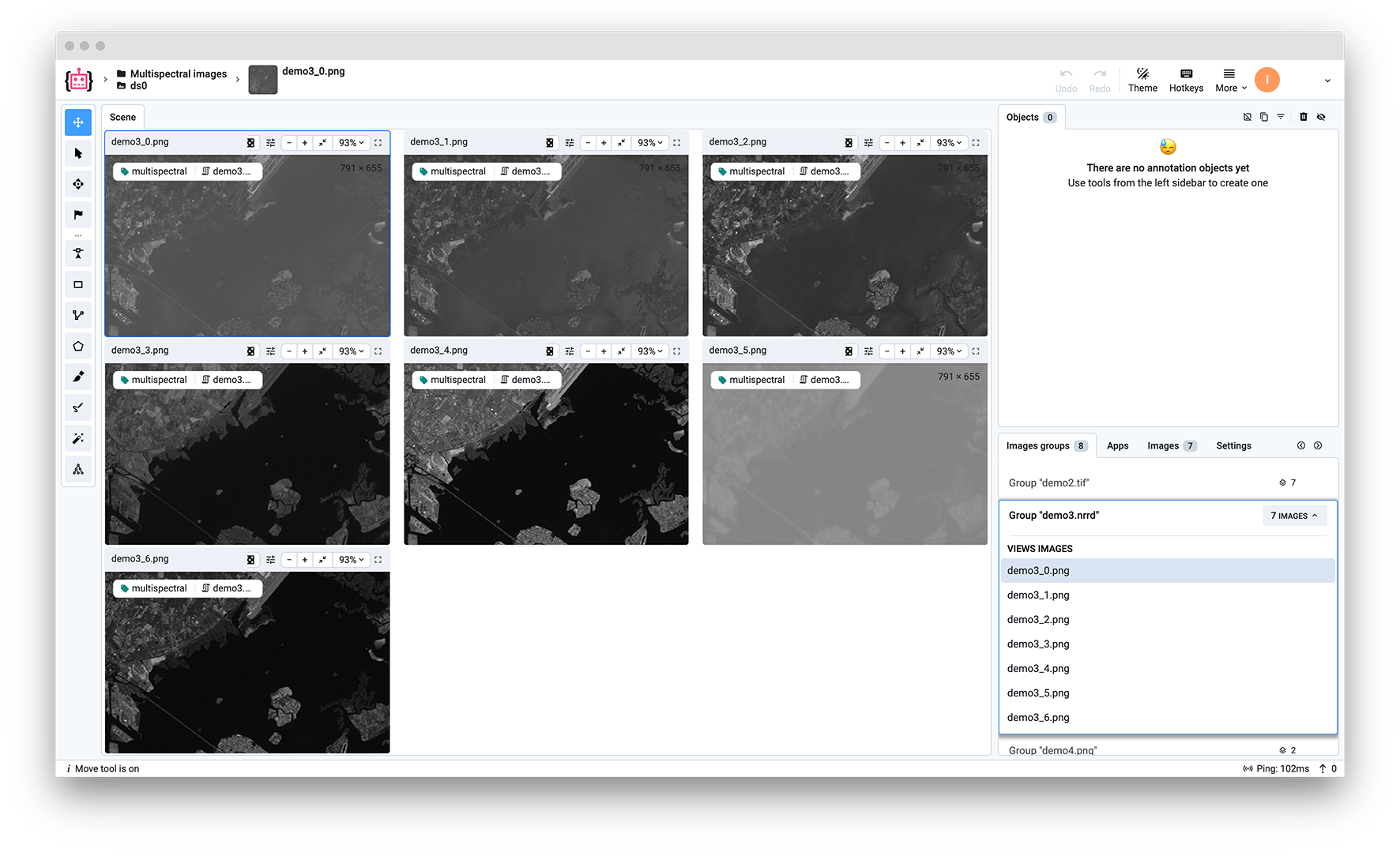Viewport: 1400px width, 856px height.
Task: Zoom in on demo3_1.png view
Action: [x=604, y=143]
